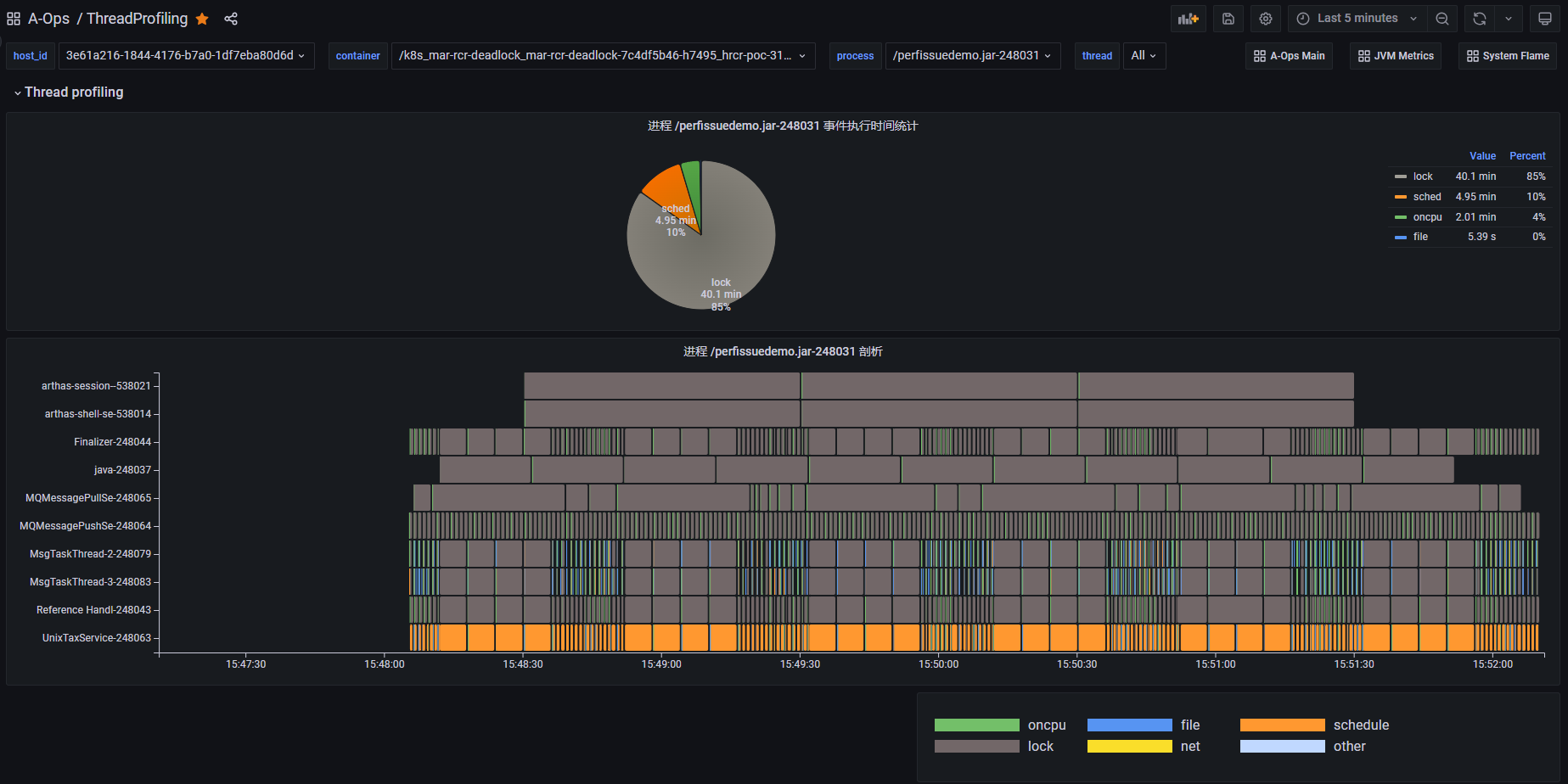Image resolution: width=1568 pixels, height=784 pixels.
Task: Open the dashboard search grid icon
Action: pyautogui.click(x=14, y=19)
